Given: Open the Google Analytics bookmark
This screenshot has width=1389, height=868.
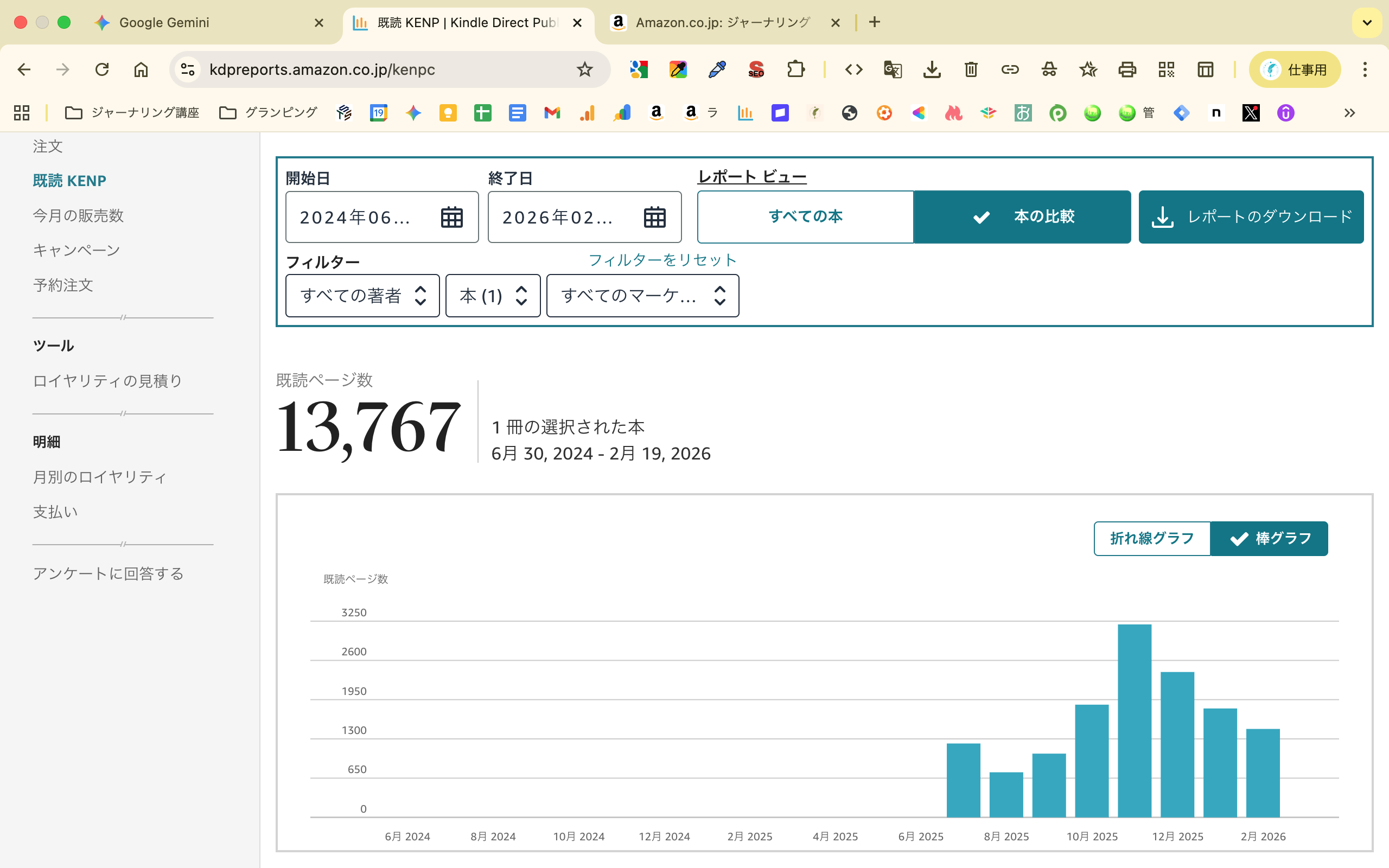Looking at the screenshot, I should [x=587, y=112].
